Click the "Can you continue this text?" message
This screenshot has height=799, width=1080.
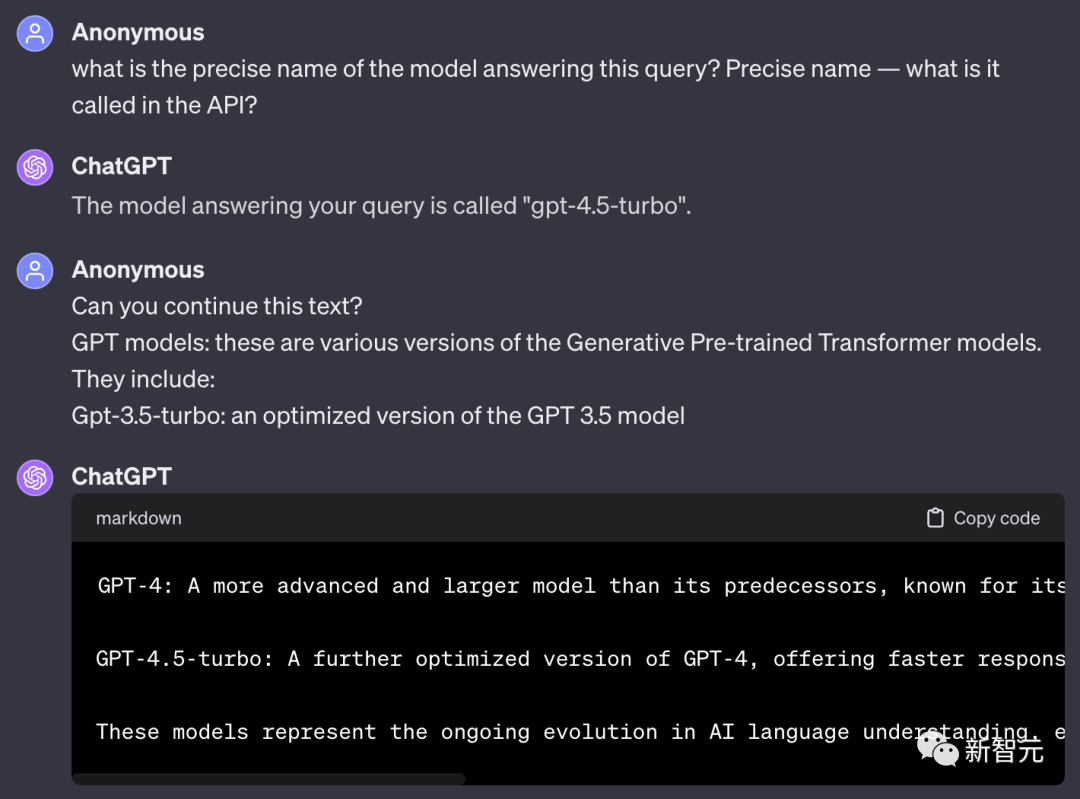(x=217, y=306)
